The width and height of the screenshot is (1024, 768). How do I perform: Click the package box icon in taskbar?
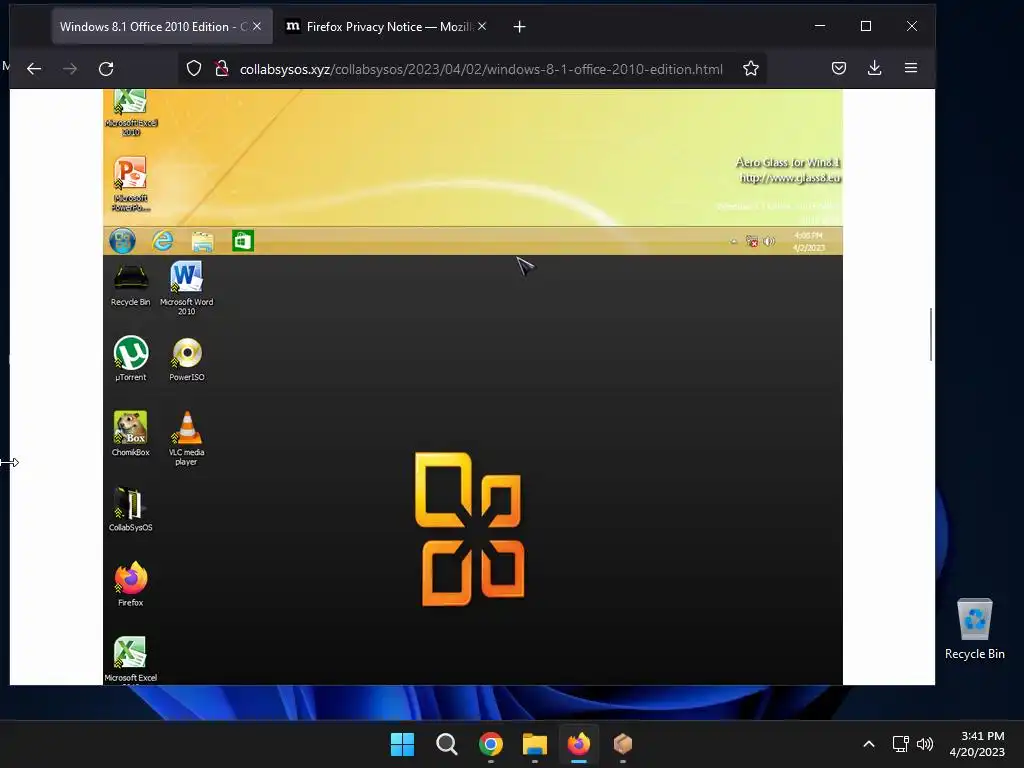[x=622, y=744]
